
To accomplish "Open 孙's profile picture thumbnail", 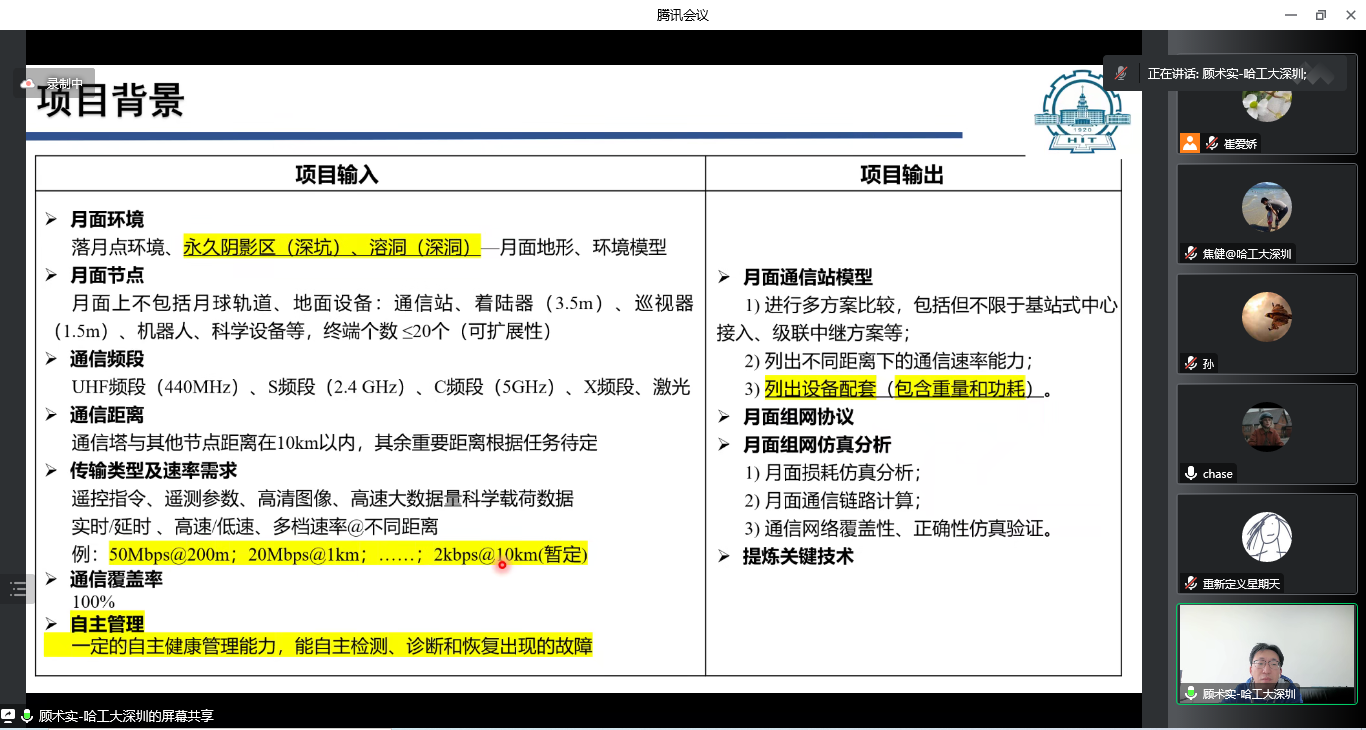I will coord(1268,316).
